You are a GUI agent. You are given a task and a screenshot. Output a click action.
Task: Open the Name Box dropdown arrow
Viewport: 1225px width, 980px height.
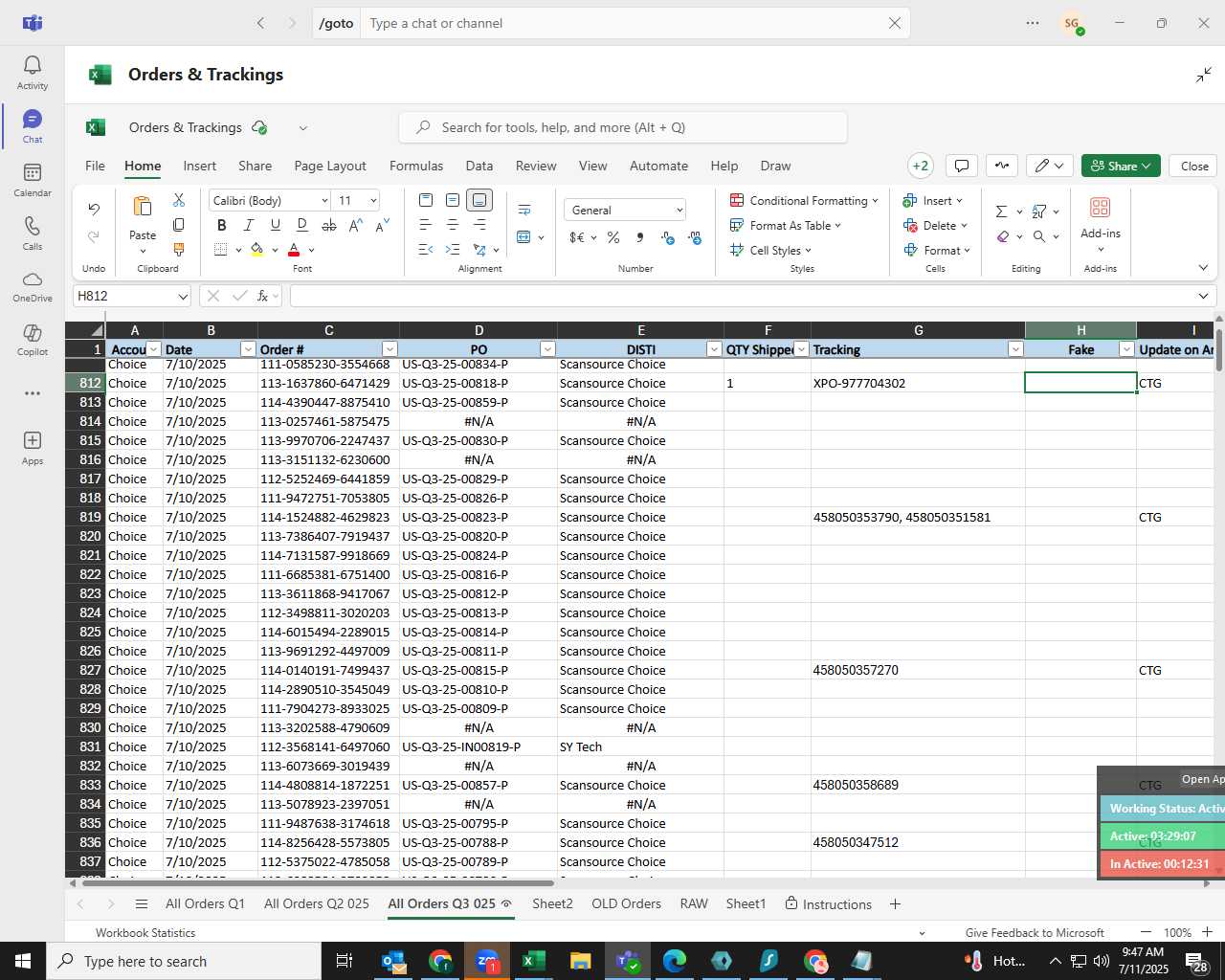pos(183,297)
